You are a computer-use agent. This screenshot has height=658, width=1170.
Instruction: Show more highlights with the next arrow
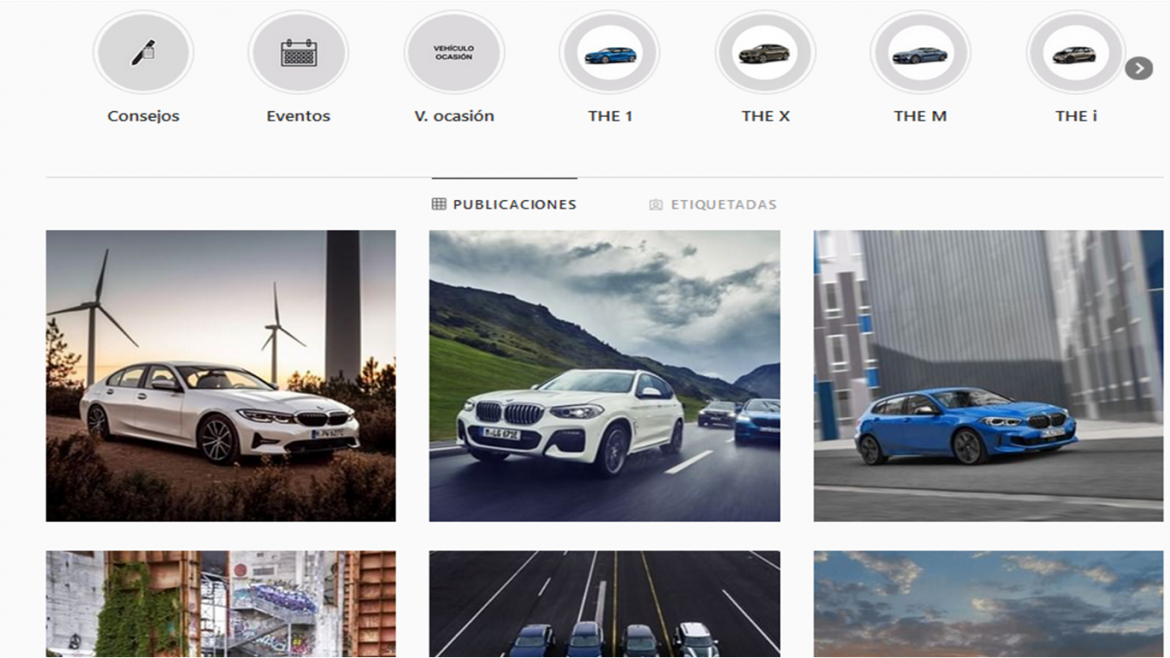click(x=1138, y=68)
